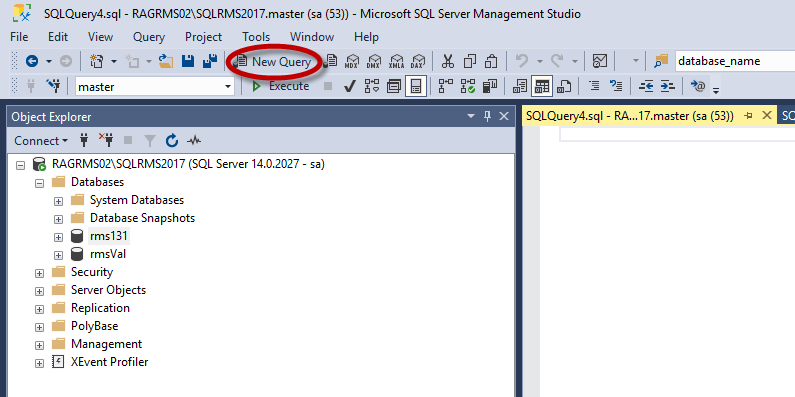Toggle Include Client Statistics
This screenshot has height=397, width=795.
click(x=490, y=87)
